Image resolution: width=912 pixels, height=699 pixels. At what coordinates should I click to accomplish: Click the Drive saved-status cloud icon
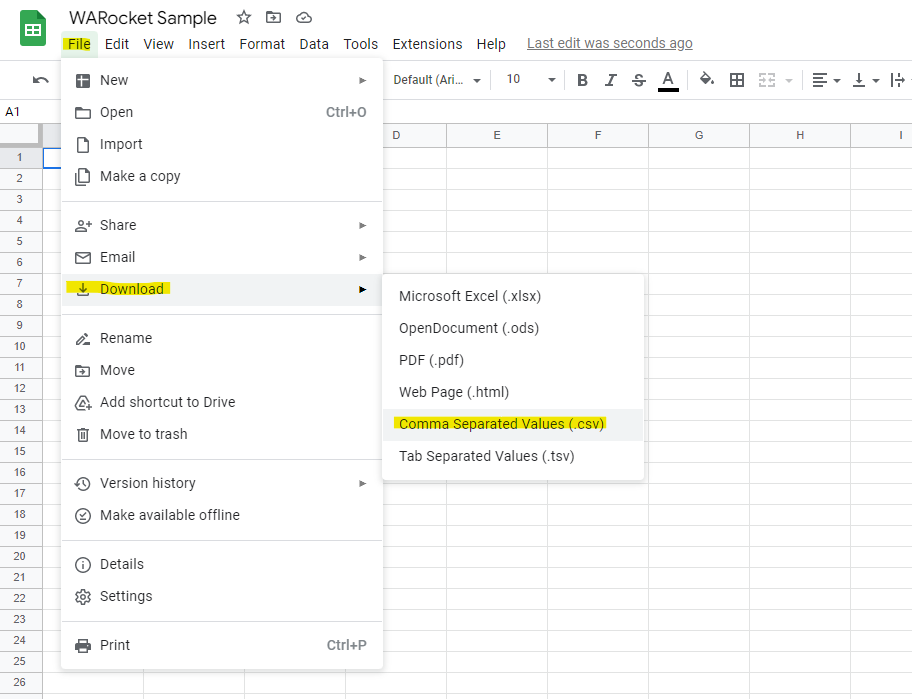(303, 17)
